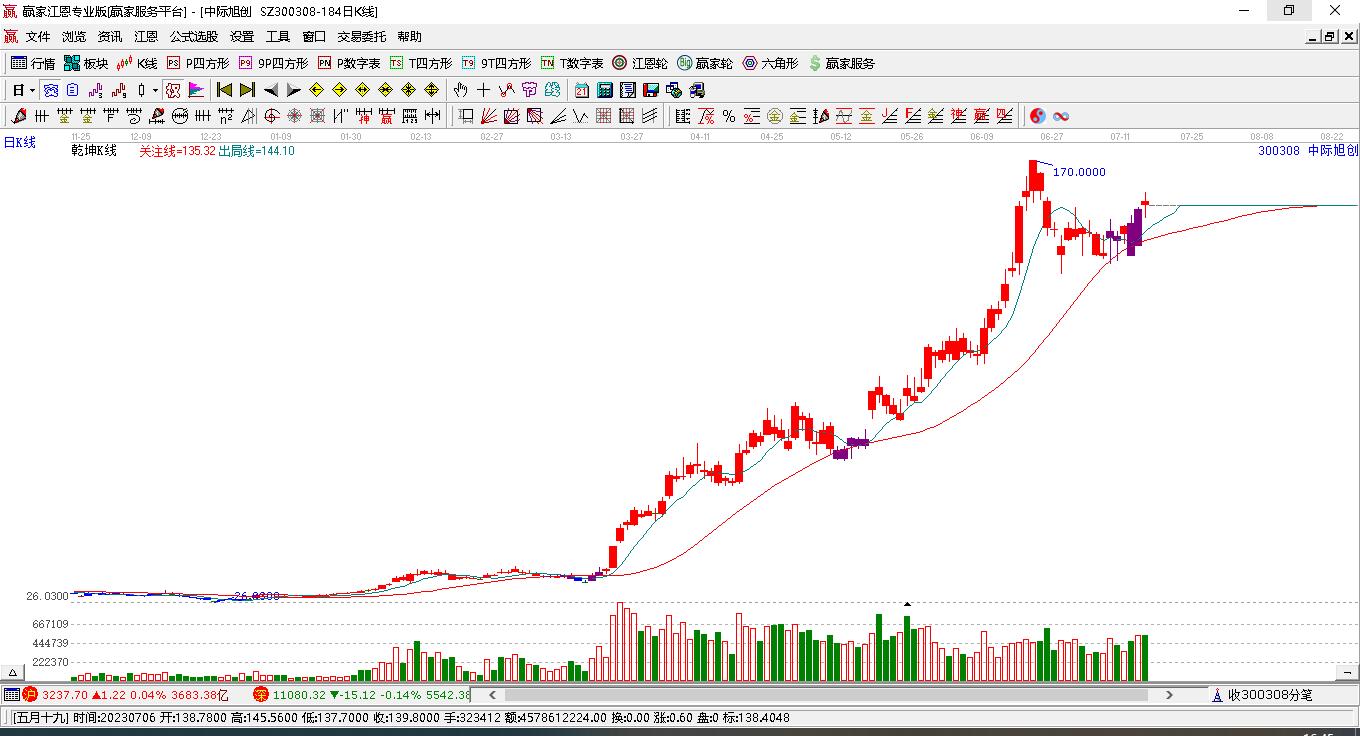The image size is (1360, 736).
Task: Open the 设置 menu
Action: tap(242, 37)
